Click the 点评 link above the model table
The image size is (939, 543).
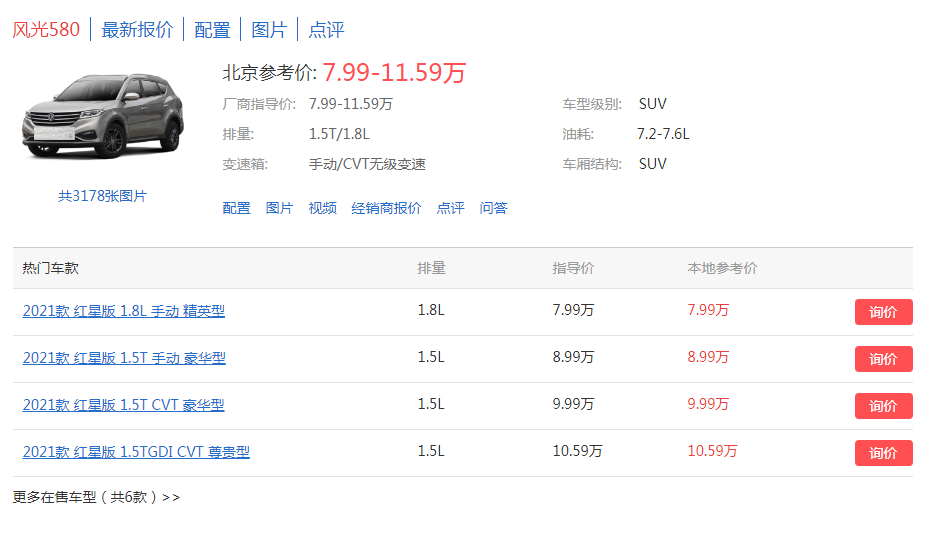(x=450, y=208)
